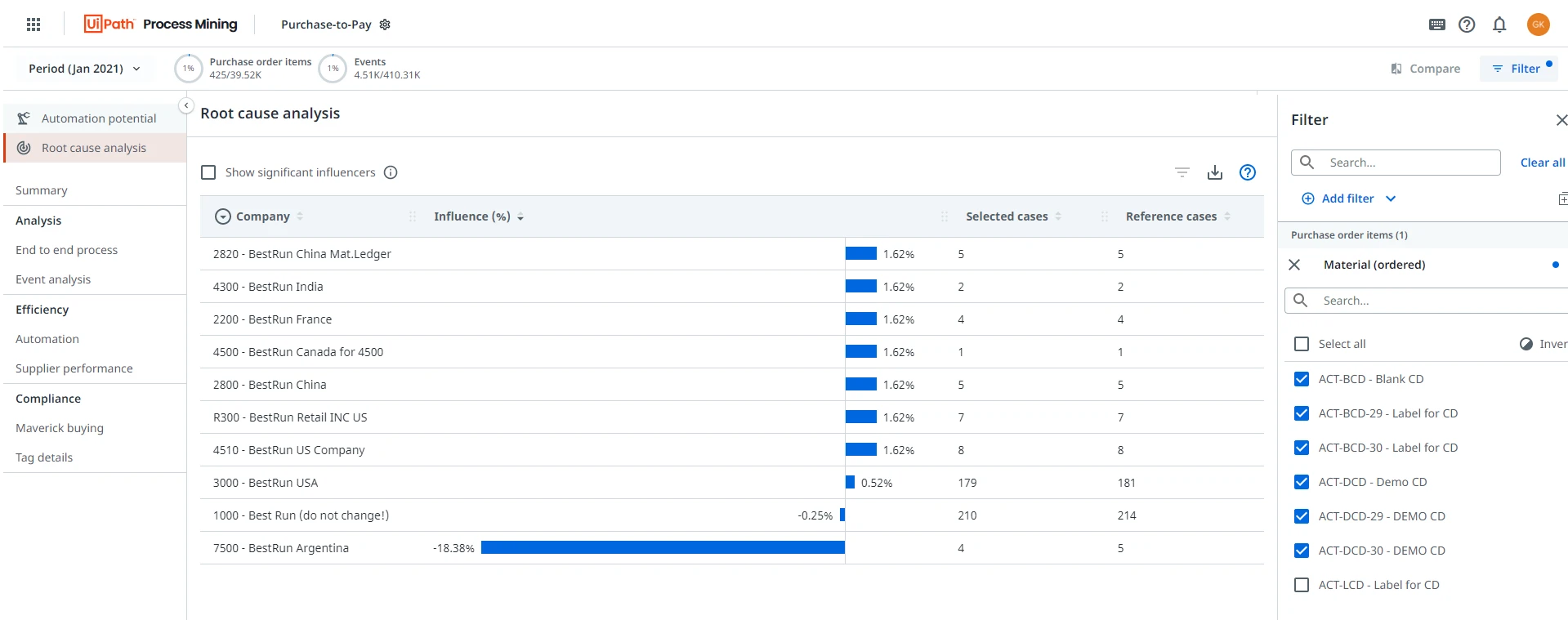Click the Events 1% gauge
This screenshot has height=620, width=1568.
click(333, 69)
